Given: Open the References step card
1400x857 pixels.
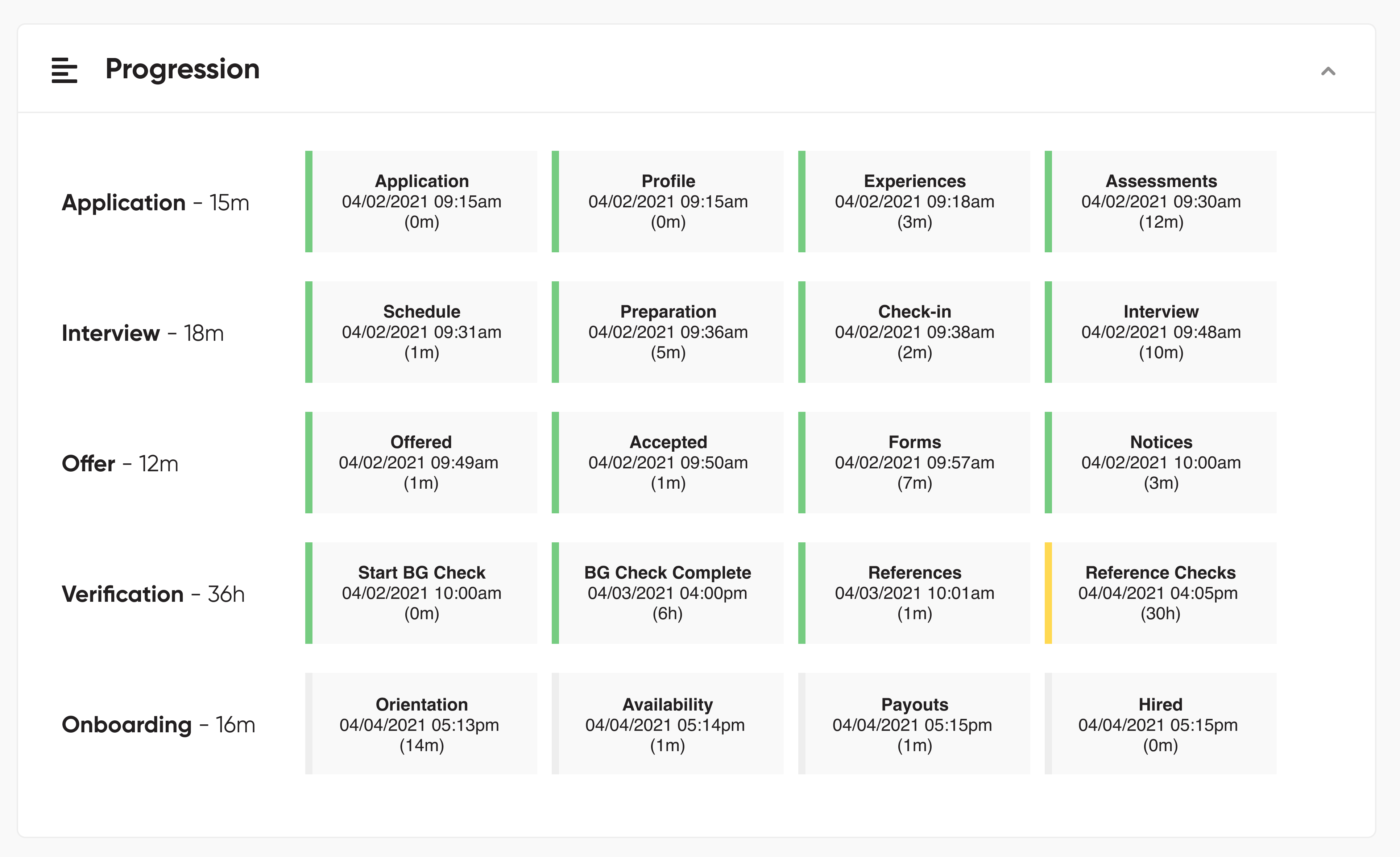Looking at the screenshot, I should 914,593.
